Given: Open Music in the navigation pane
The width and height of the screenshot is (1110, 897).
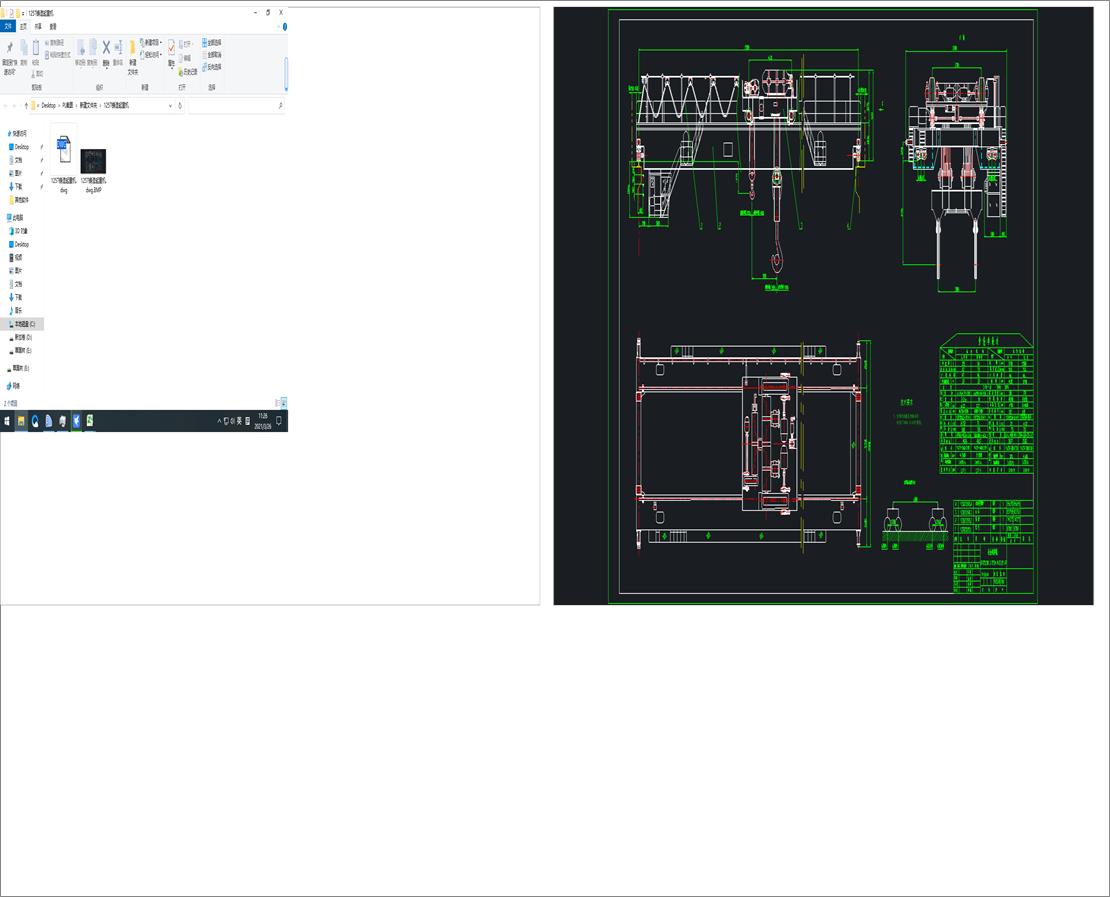Looking at the screenshot, I should (x=16, y=310).
